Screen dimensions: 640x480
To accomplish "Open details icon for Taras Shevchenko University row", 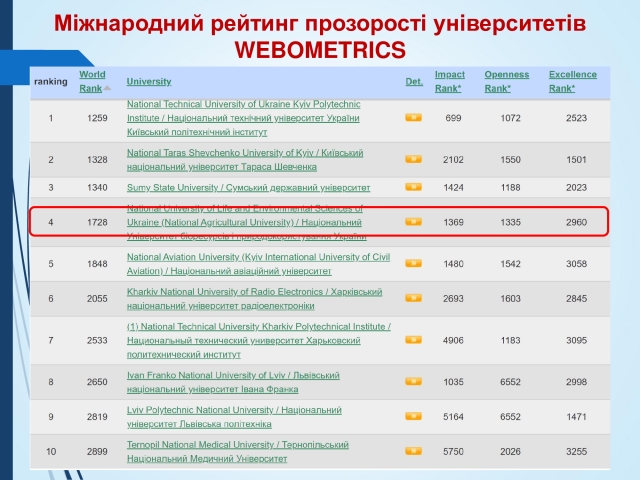I will click(413, 159).
